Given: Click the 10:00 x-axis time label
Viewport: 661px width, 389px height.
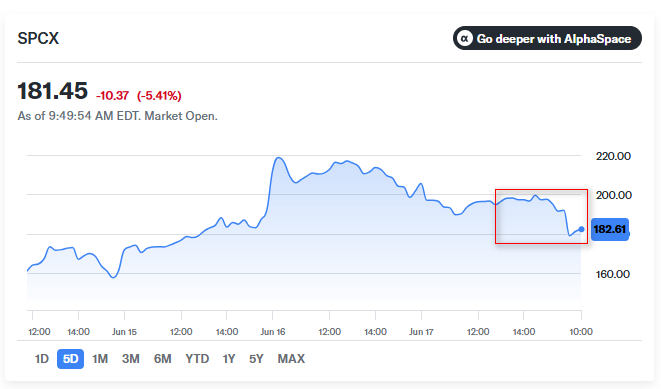Looking at the screenshot, I should tap(581, 332).
